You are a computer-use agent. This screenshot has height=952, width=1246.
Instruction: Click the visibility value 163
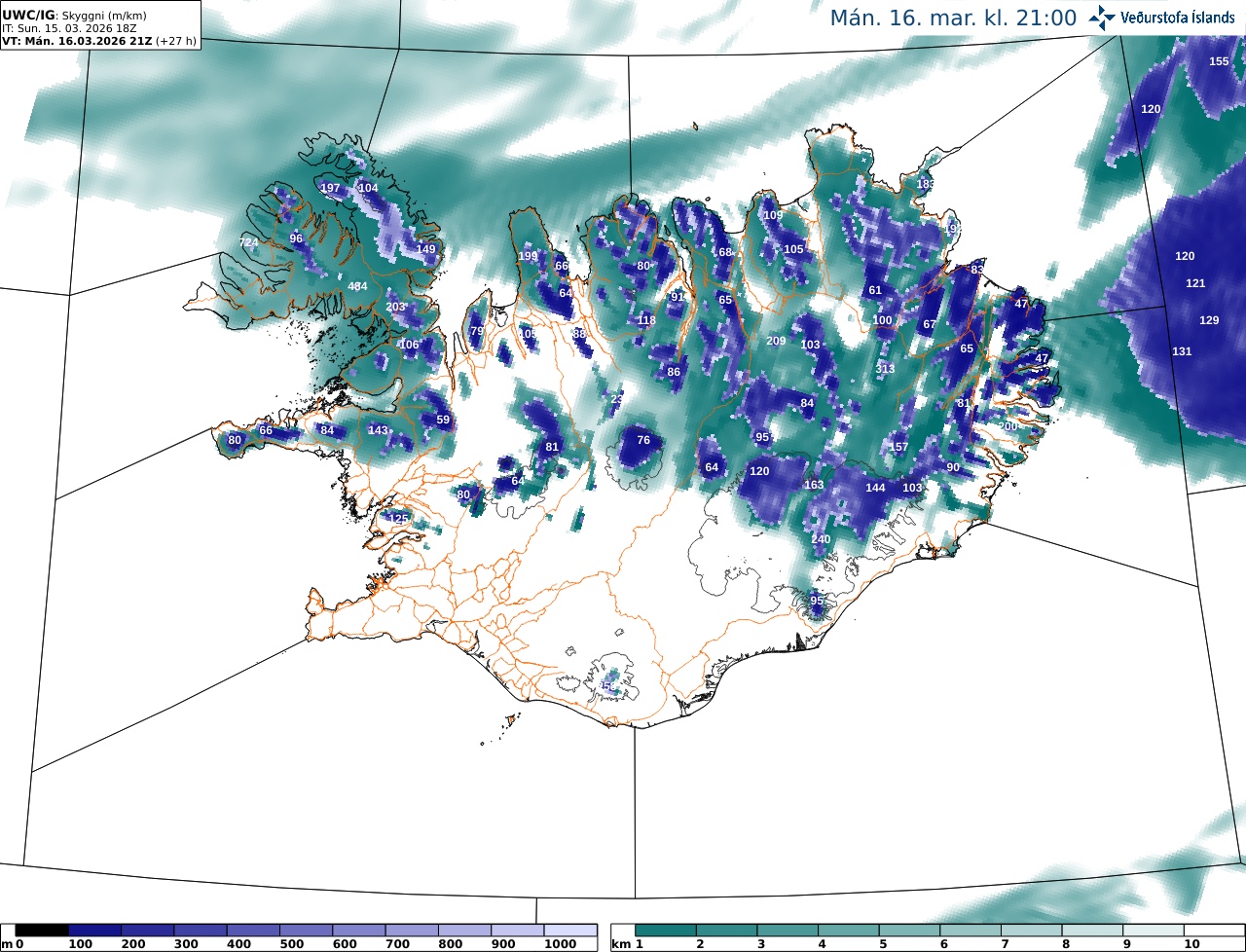coord(814,485)
